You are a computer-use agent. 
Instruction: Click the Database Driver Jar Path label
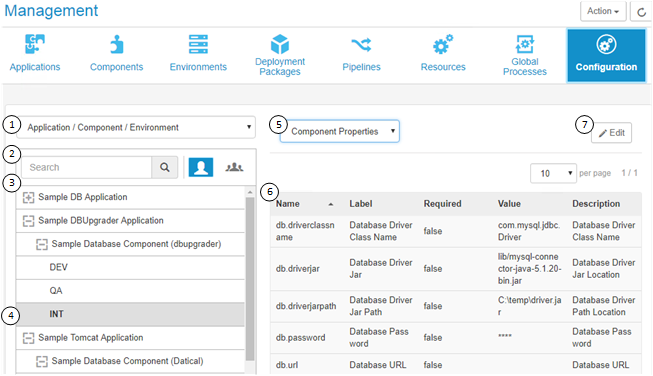point(381,306)
